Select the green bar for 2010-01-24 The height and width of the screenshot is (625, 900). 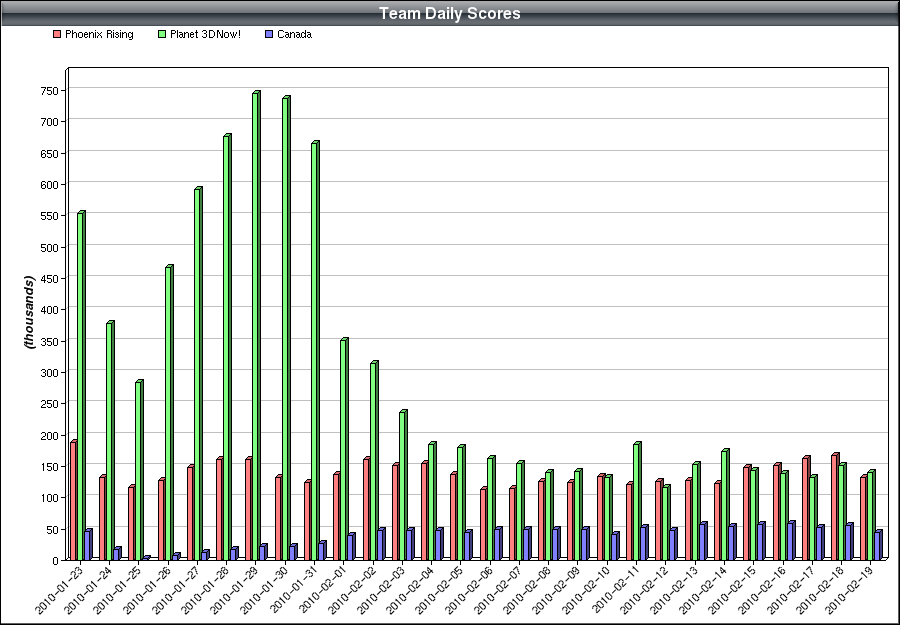pos(110,440)
